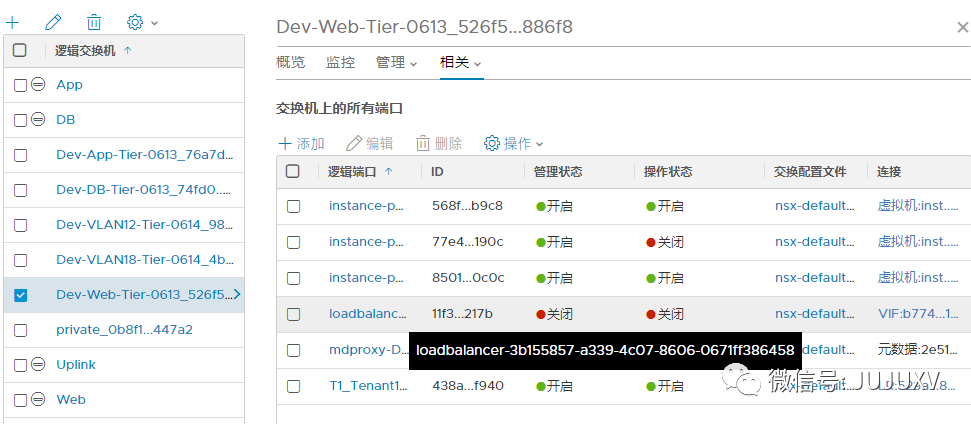Open the Dev-DB-Tier-0613 switch link
This screenshot has height=424, width=971.
tap(145, 189)
